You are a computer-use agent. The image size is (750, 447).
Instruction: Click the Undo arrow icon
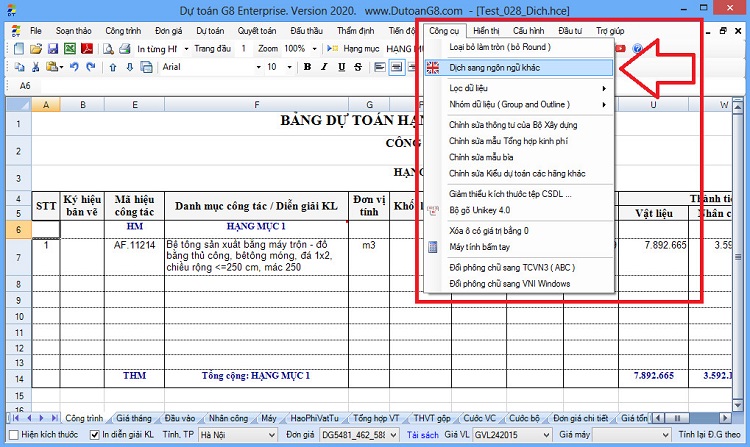[x=74, y=67]
